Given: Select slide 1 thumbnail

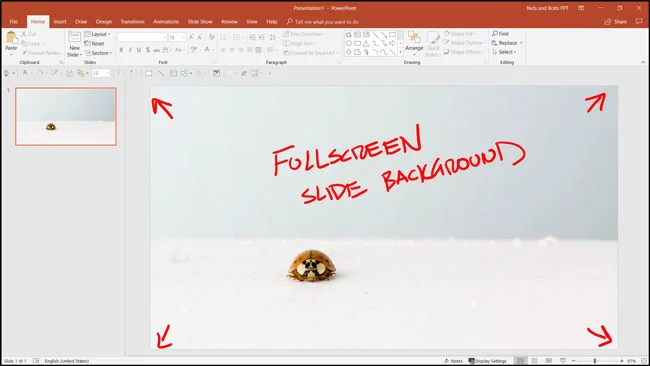Looking at the screenshot, I should tap(66, 116).
